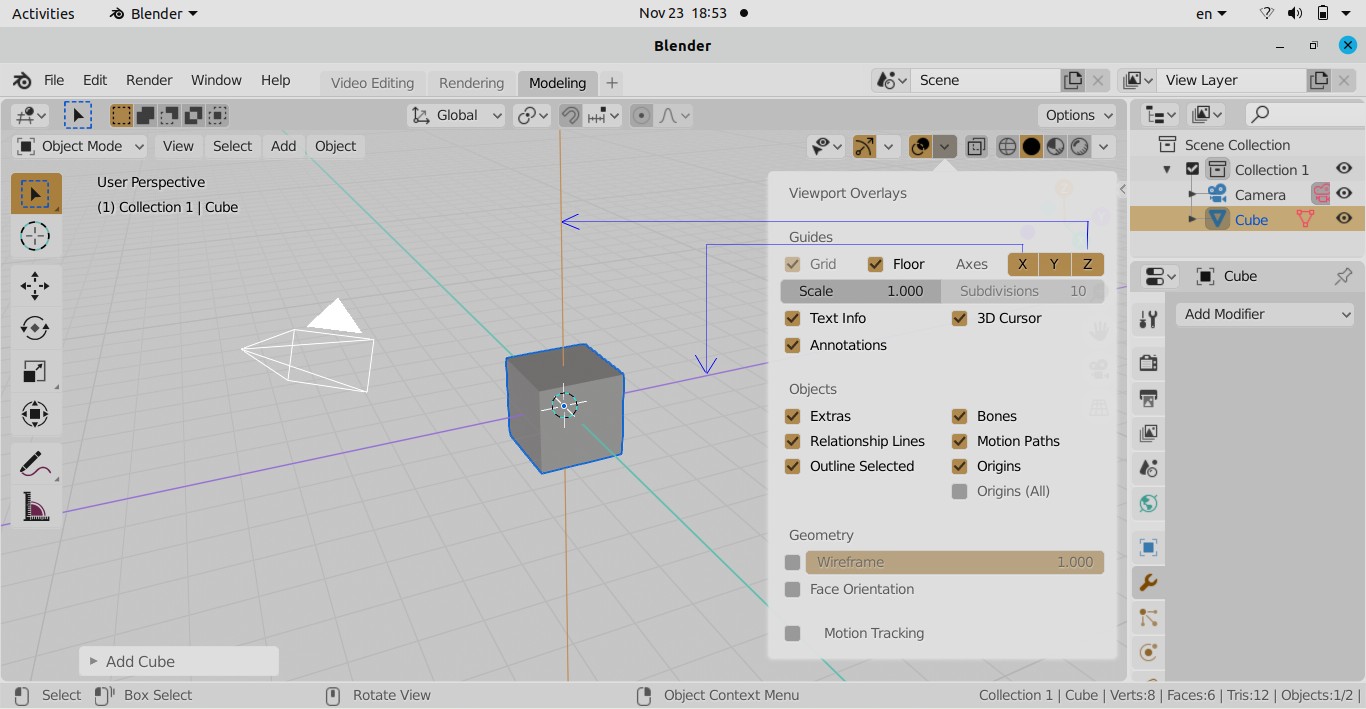Screen dimensions: 1366x709
Task: Open Render properties tab
Action: tap(1148, 362)
